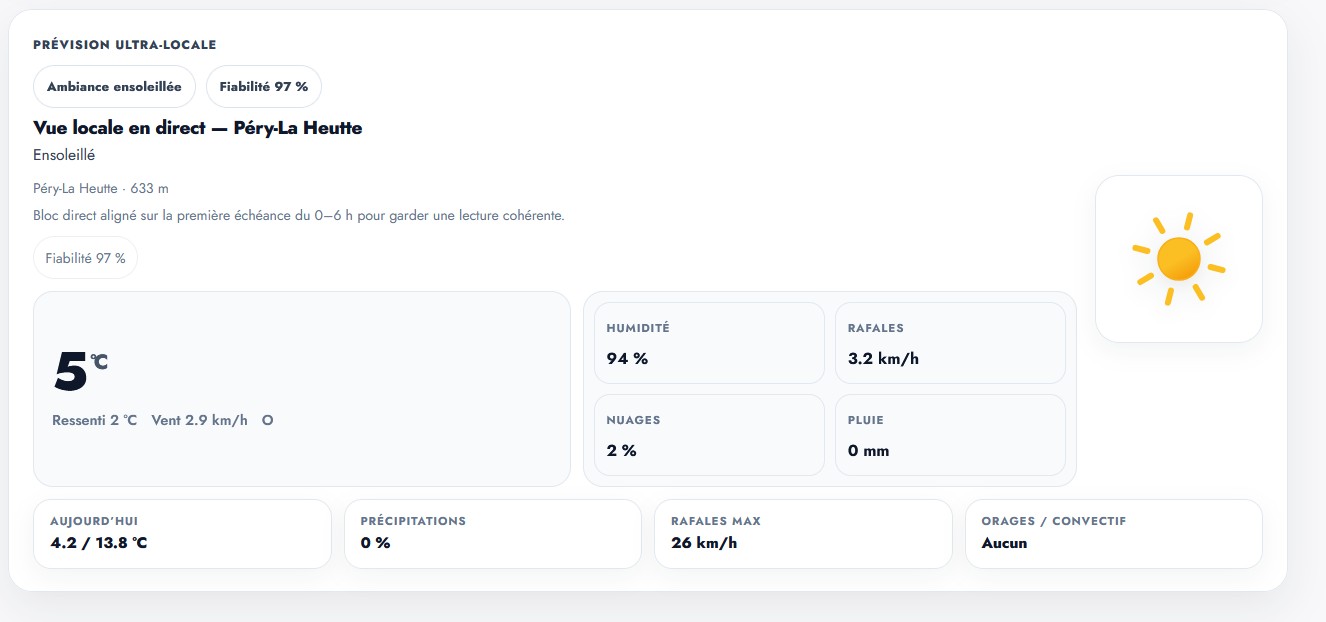Click the Ambiance ensoleillée chip
This screenshot has height=622, width=1326.
pos(114,87)
